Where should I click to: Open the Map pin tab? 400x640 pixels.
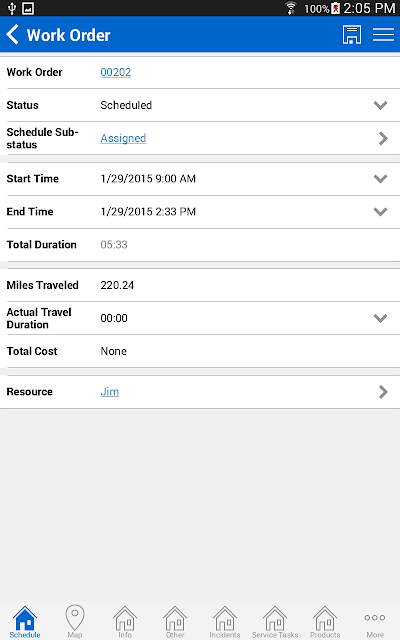[75, 620]
